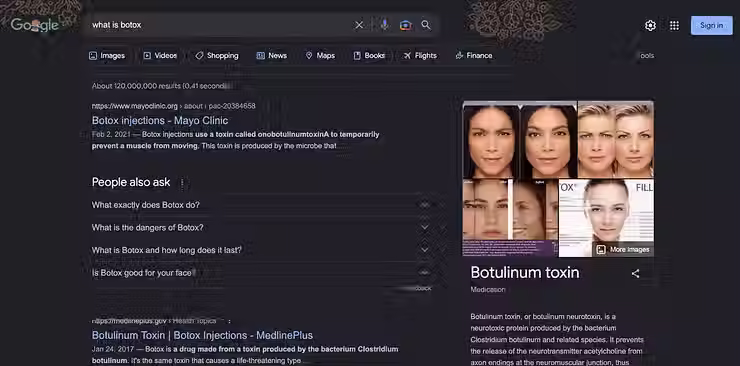The image size is (740, 366).
Task: Submit search with the magnifier icon
Action: (x=426, y=25)
